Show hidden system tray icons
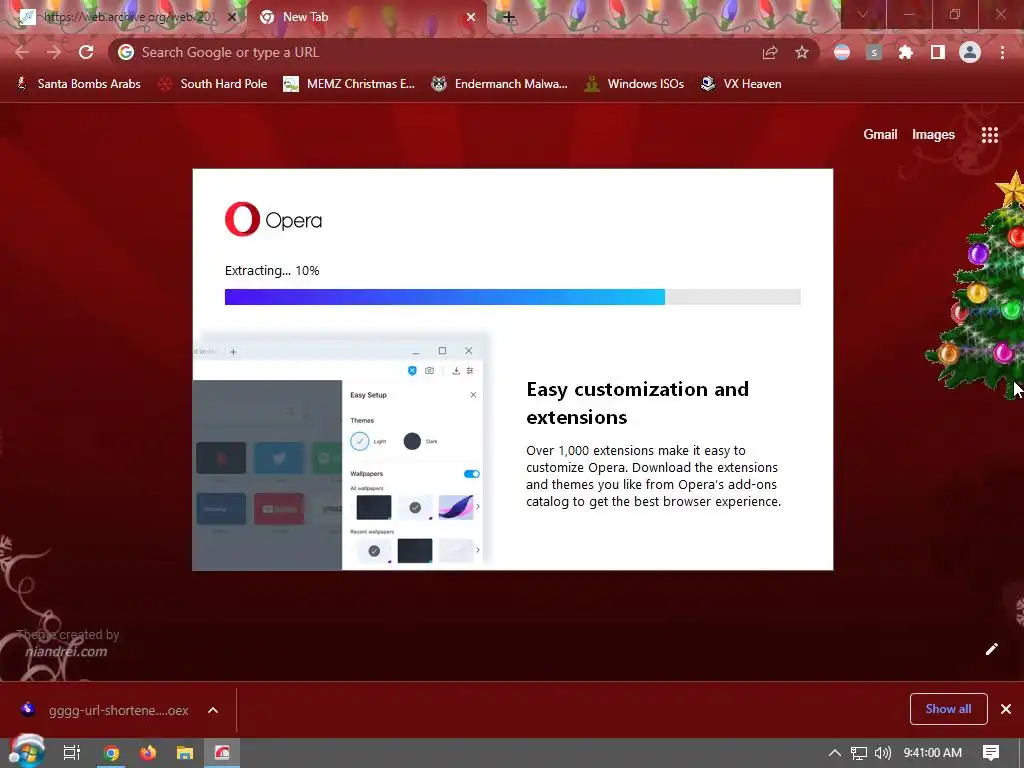 click(x=834, y=753)
